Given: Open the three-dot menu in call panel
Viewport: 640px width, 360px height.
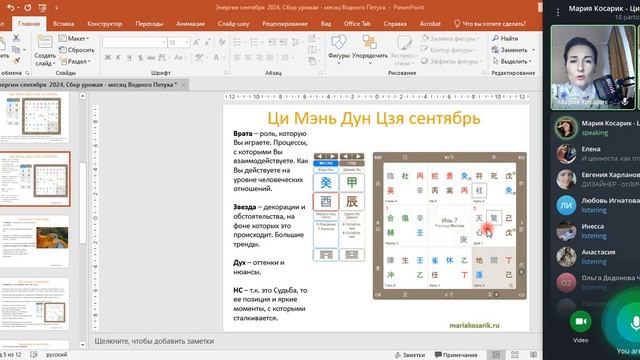Looking at the screenshot, I should click(558, 12).
